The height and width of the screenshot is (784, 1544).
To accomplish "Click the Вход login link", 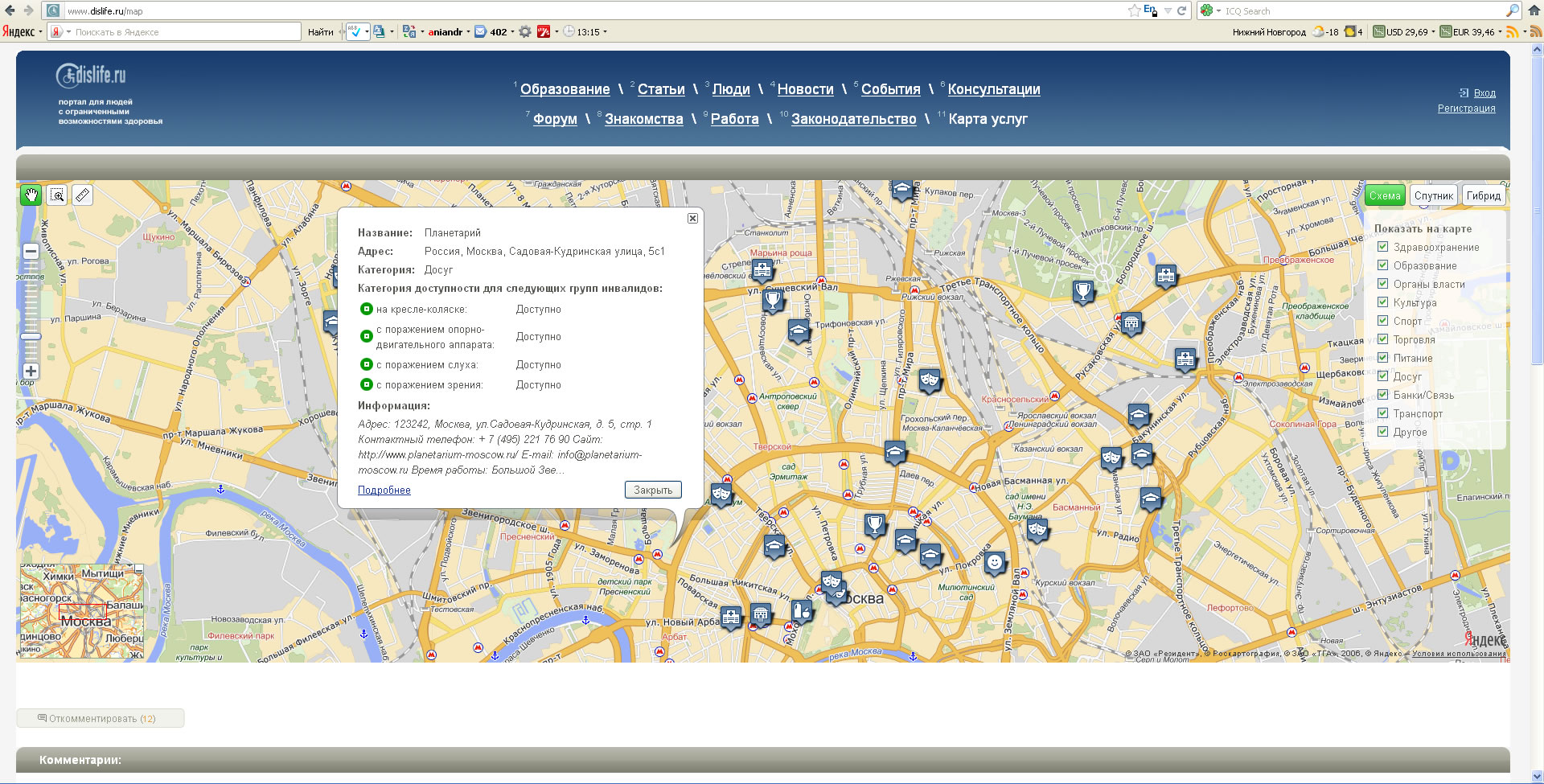I will tap(1484, 92).
